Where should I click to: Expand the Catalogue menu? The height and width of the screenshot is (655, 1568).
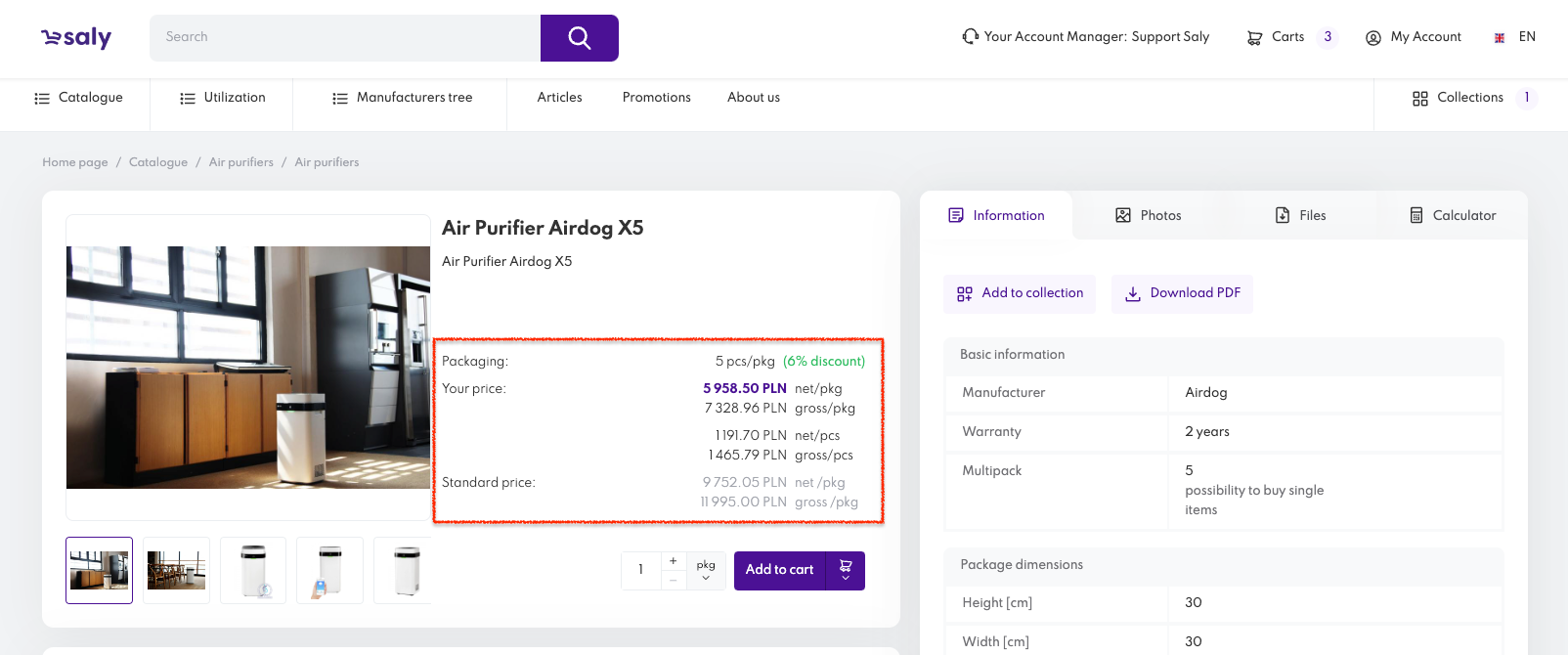(x=78, y=98)
